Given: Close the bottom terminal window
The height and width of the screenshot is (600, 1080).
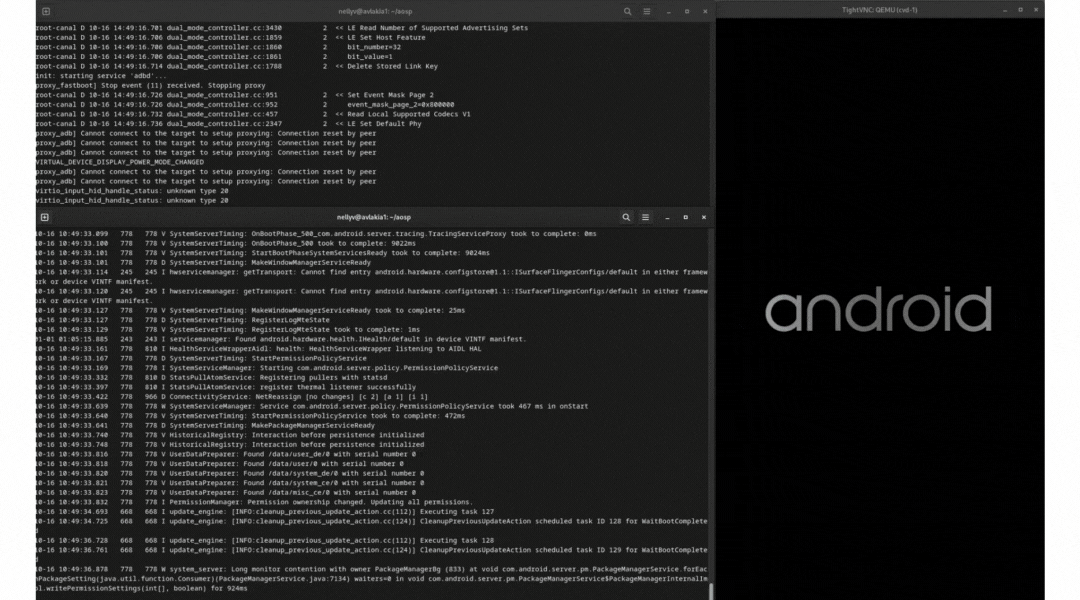Looking at the screenshot, I should 703,217.
